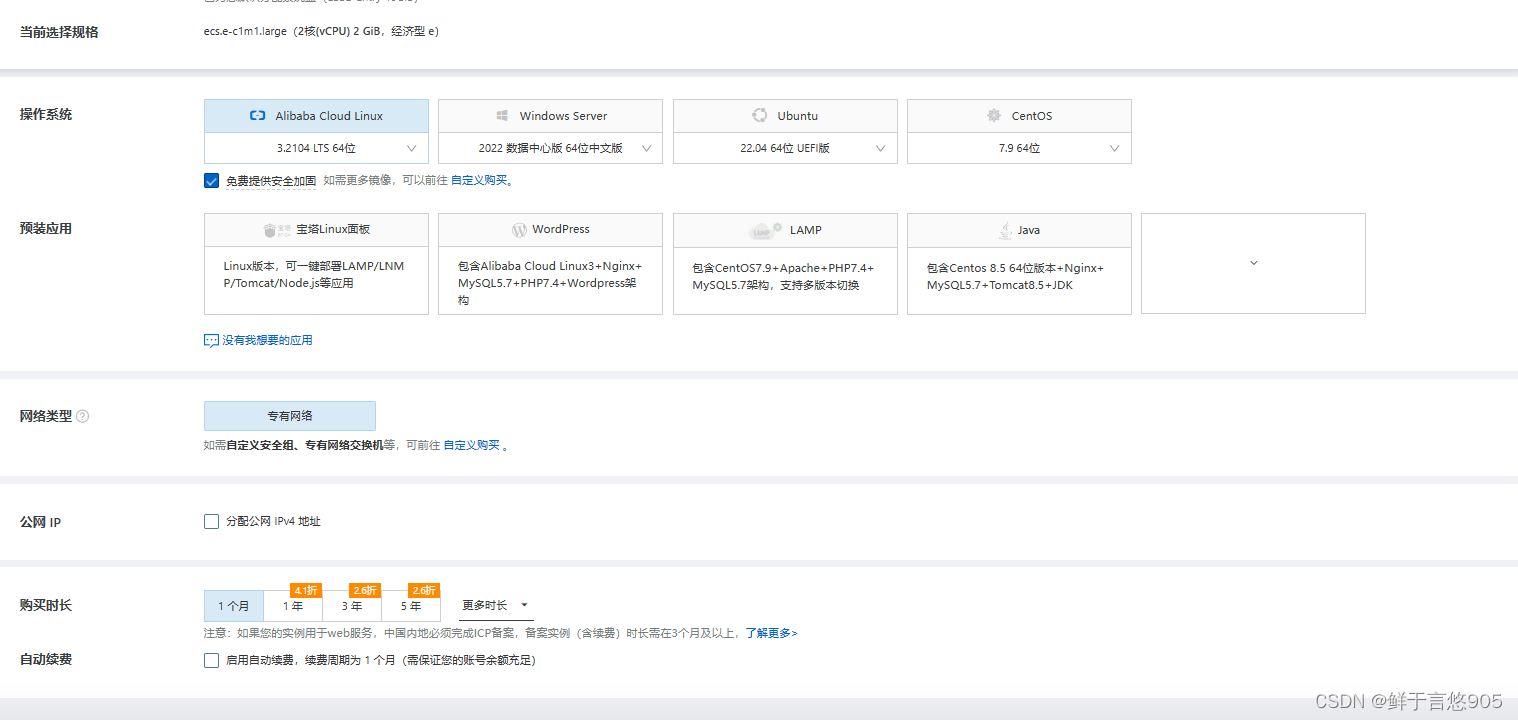
Task: Click the help icon next to 网络类型
Action: pos(82,416)
